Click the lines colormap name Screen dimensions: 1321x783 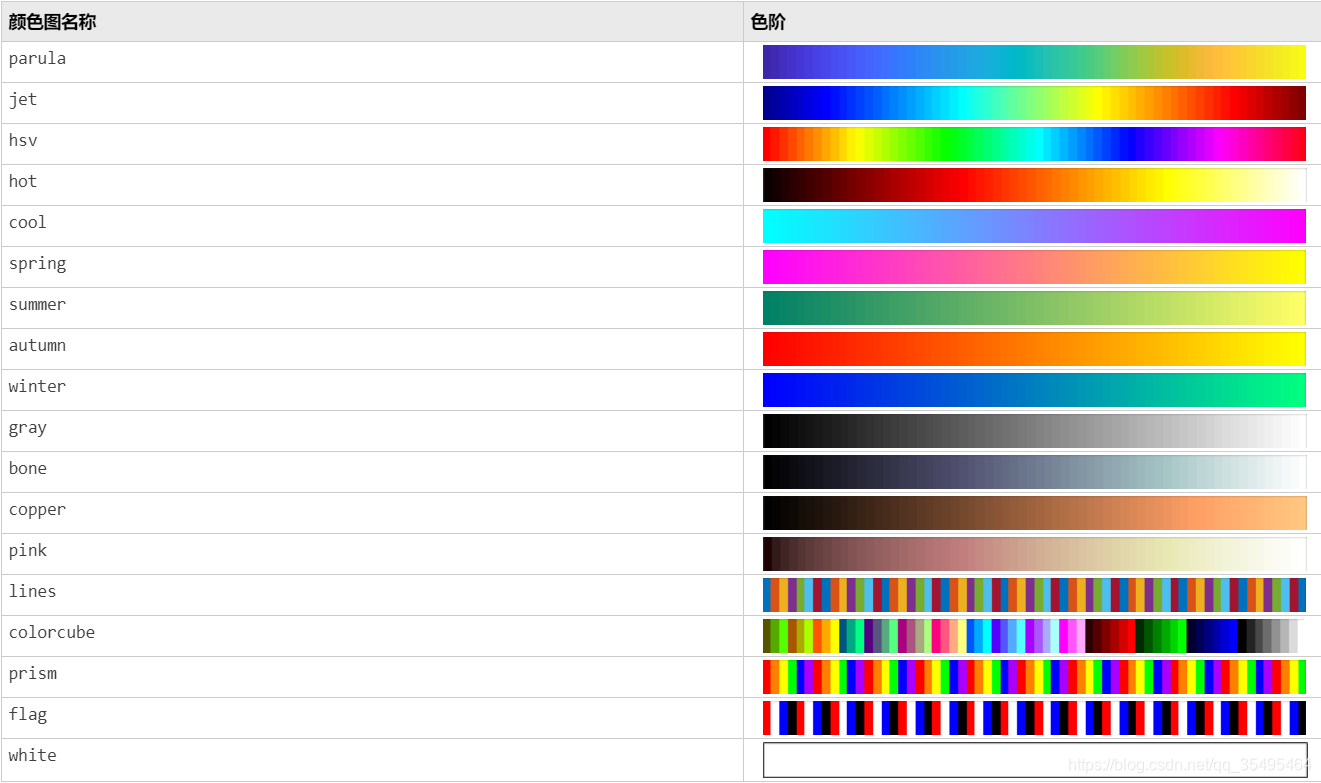[33, 592]
